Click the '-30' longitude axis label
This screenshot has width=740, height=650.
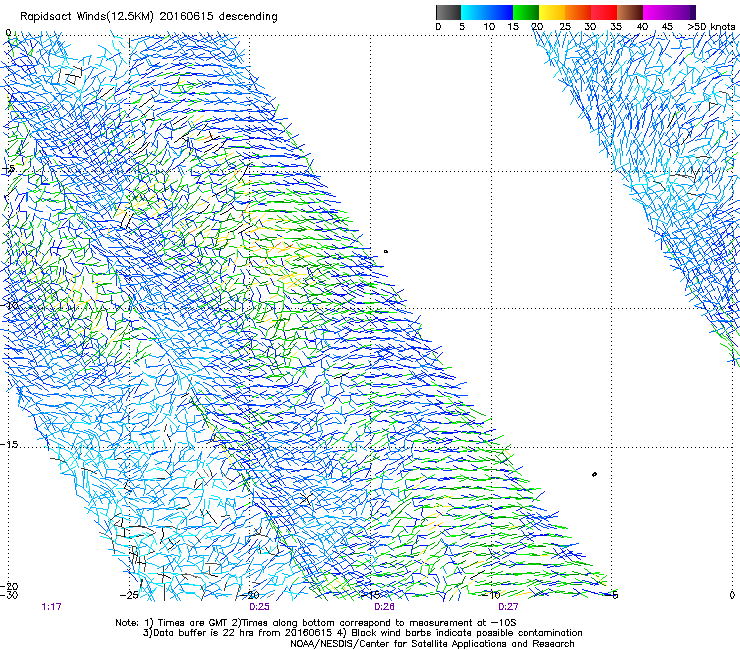(x=9, y=595)
